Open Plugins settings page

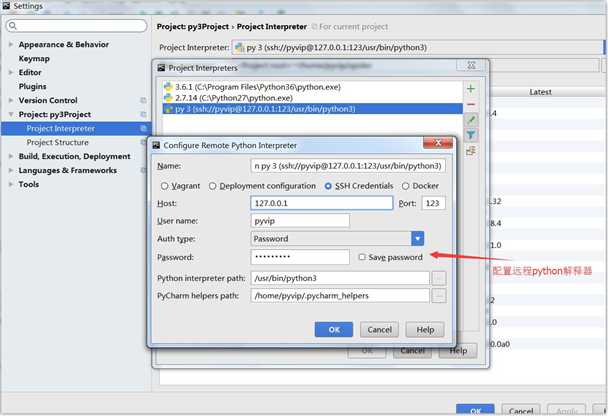click(x=33, y=86)
